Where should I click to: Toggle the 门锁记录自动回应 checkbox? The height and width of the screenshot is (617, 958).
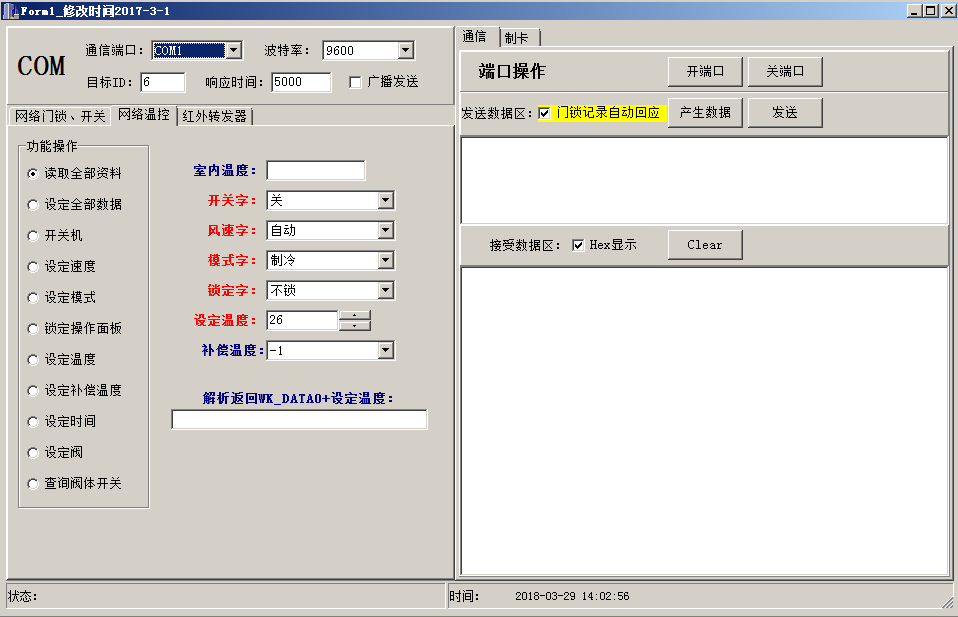point(544,113)
